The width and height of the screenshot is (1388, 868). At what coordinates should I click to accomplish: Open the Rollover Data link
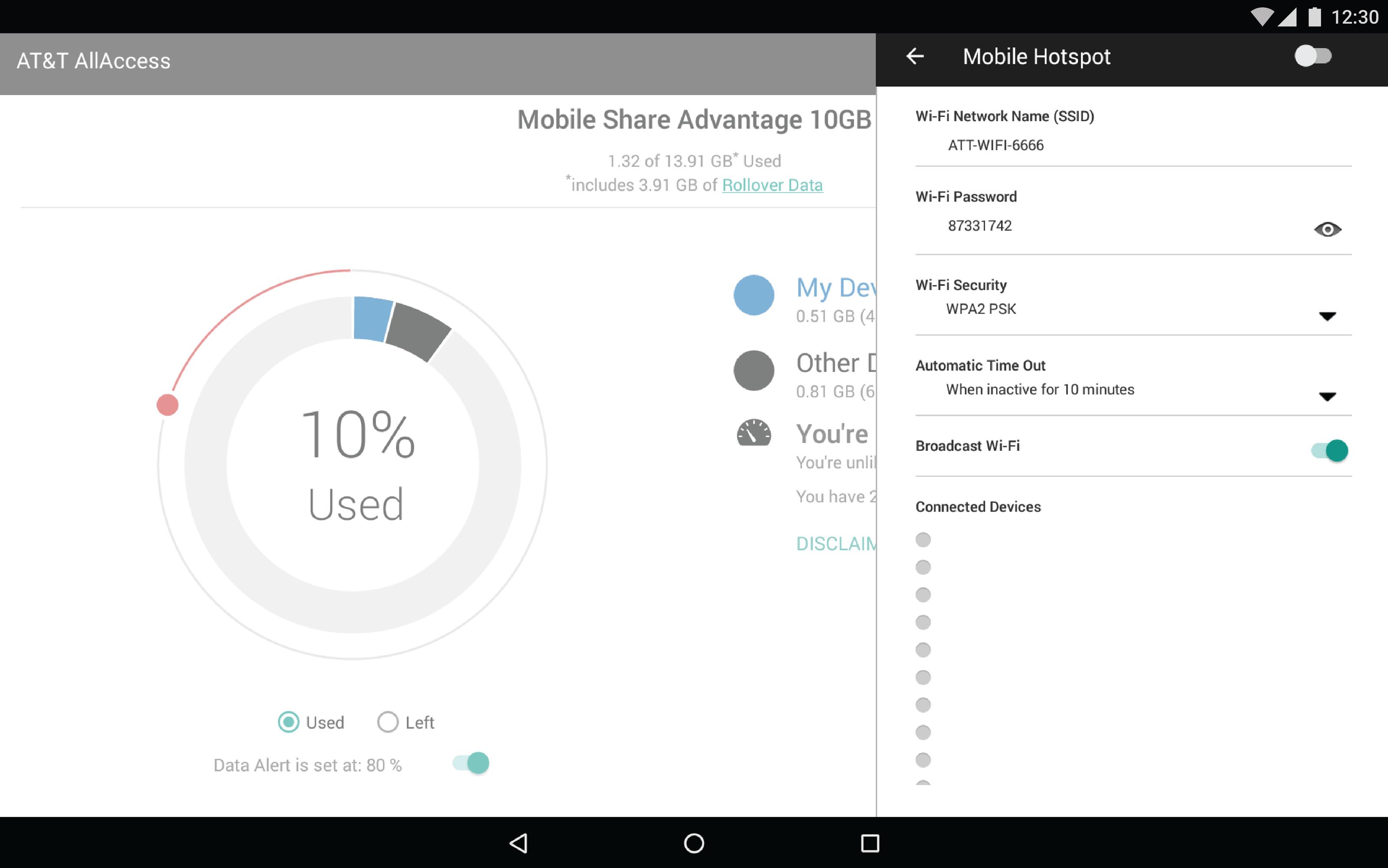tap(772, 185)
